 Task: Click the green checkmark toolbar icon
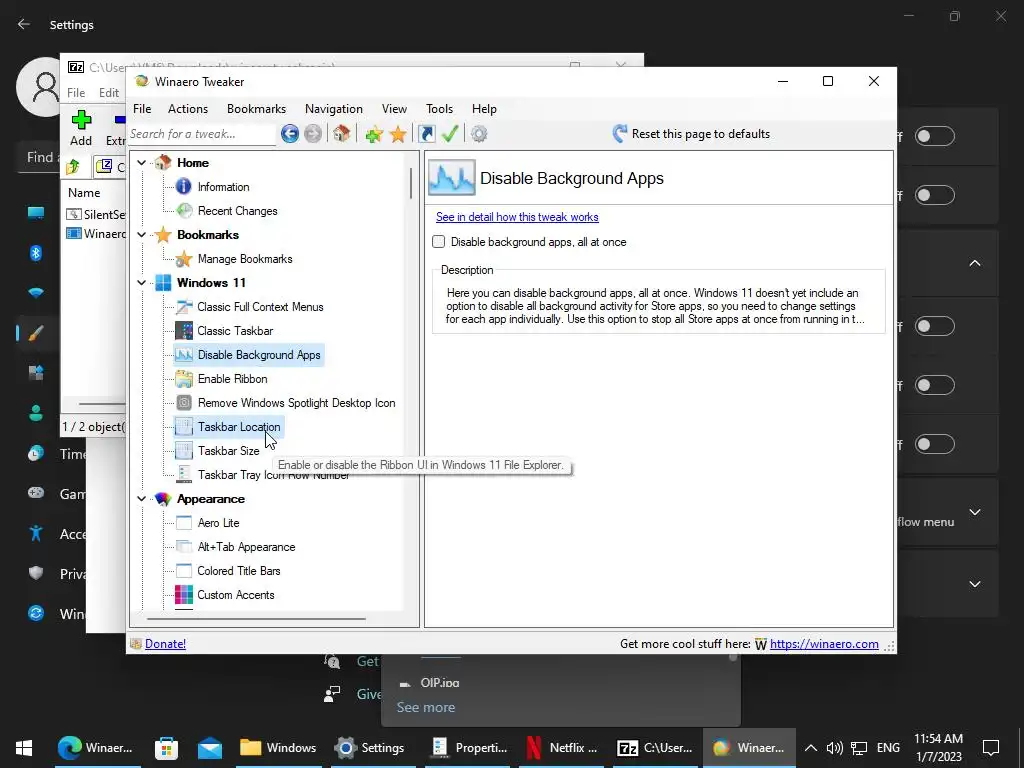coord(450,134)
